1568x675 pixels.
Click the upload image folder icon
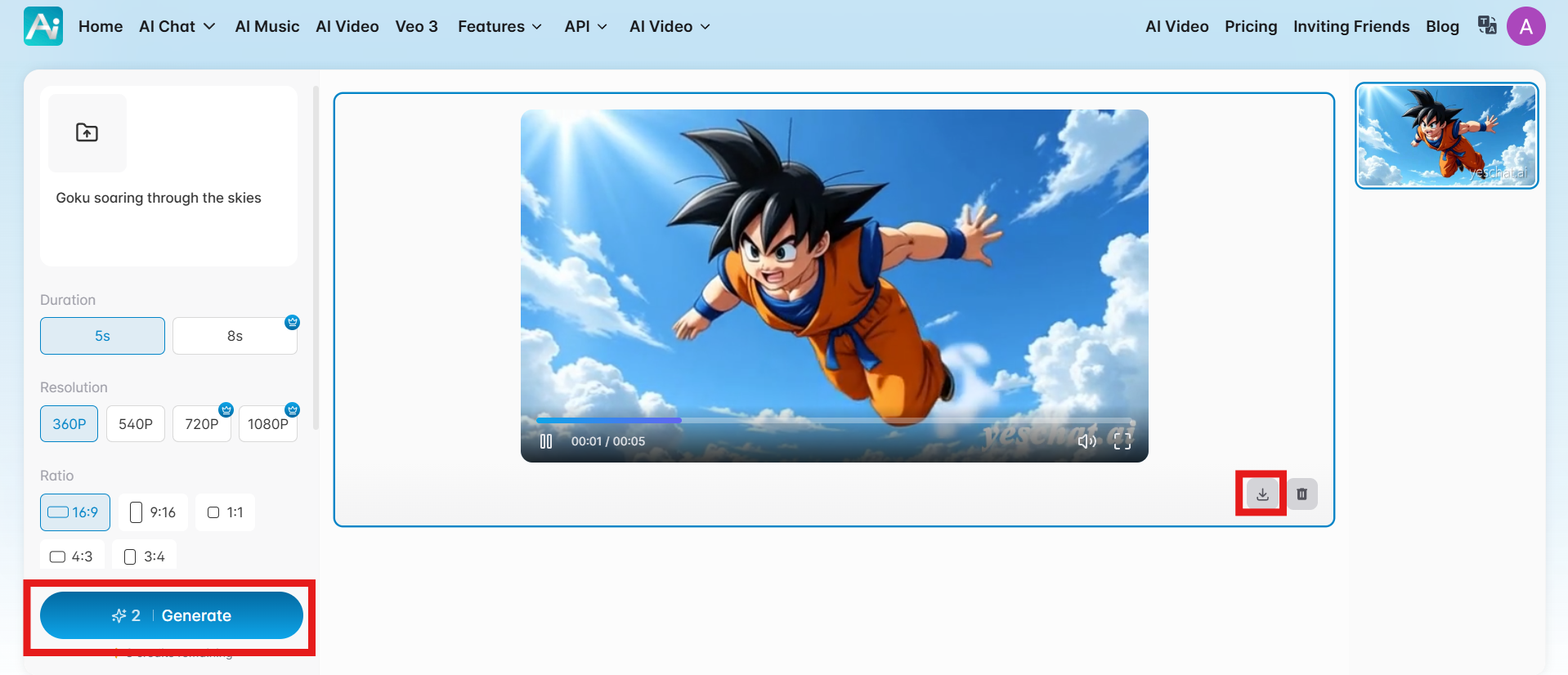click(87, 132)
